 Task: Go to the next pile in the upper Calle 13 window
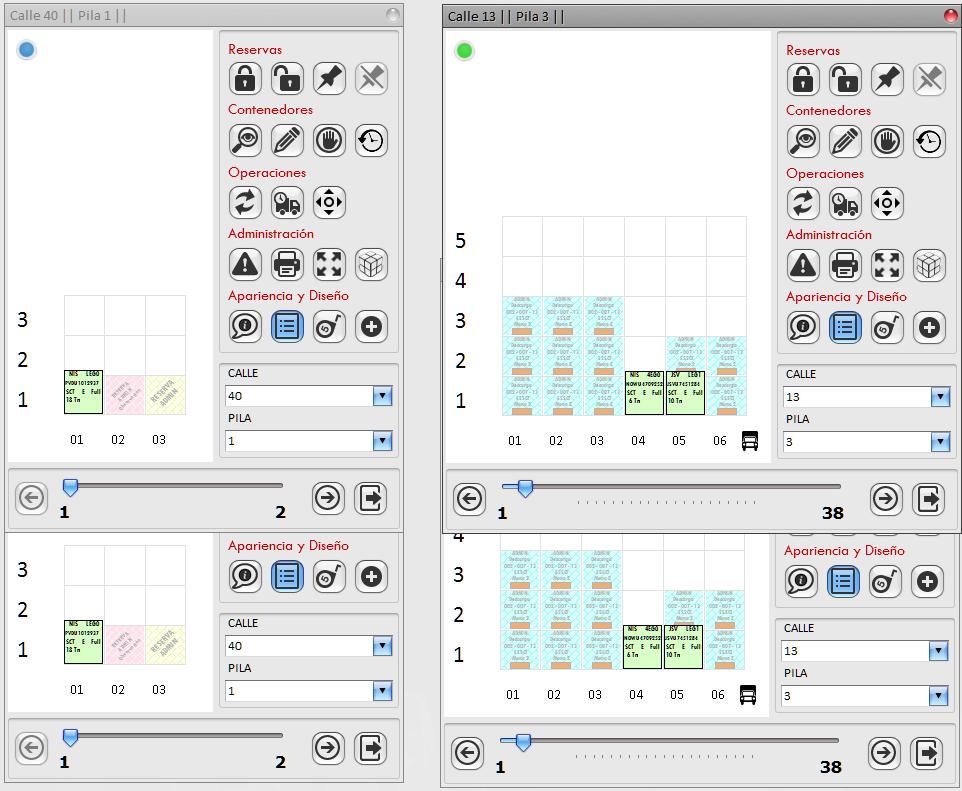pos(886,499)
